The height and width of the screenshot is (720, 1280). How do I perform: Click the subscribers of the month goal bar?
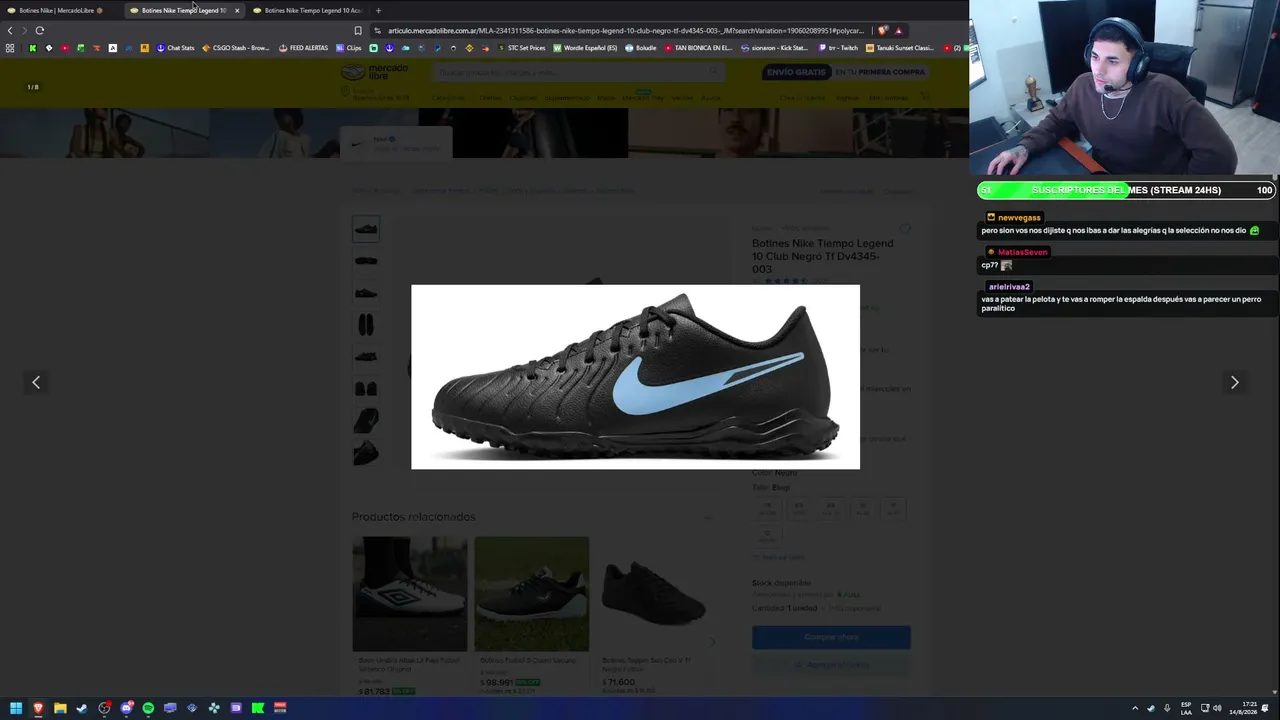pos(1127,190)
